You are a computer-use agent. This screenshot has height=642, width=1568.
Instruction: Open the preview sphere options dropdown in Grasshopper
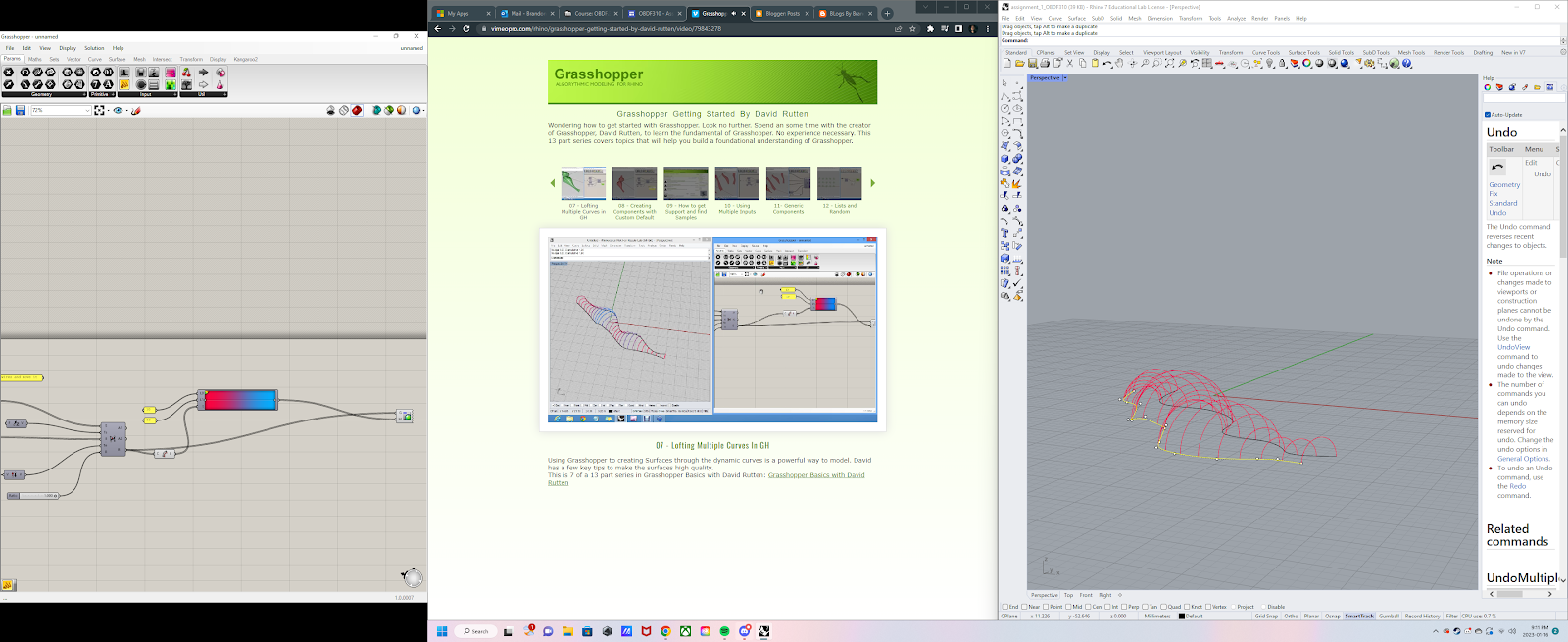423,110
